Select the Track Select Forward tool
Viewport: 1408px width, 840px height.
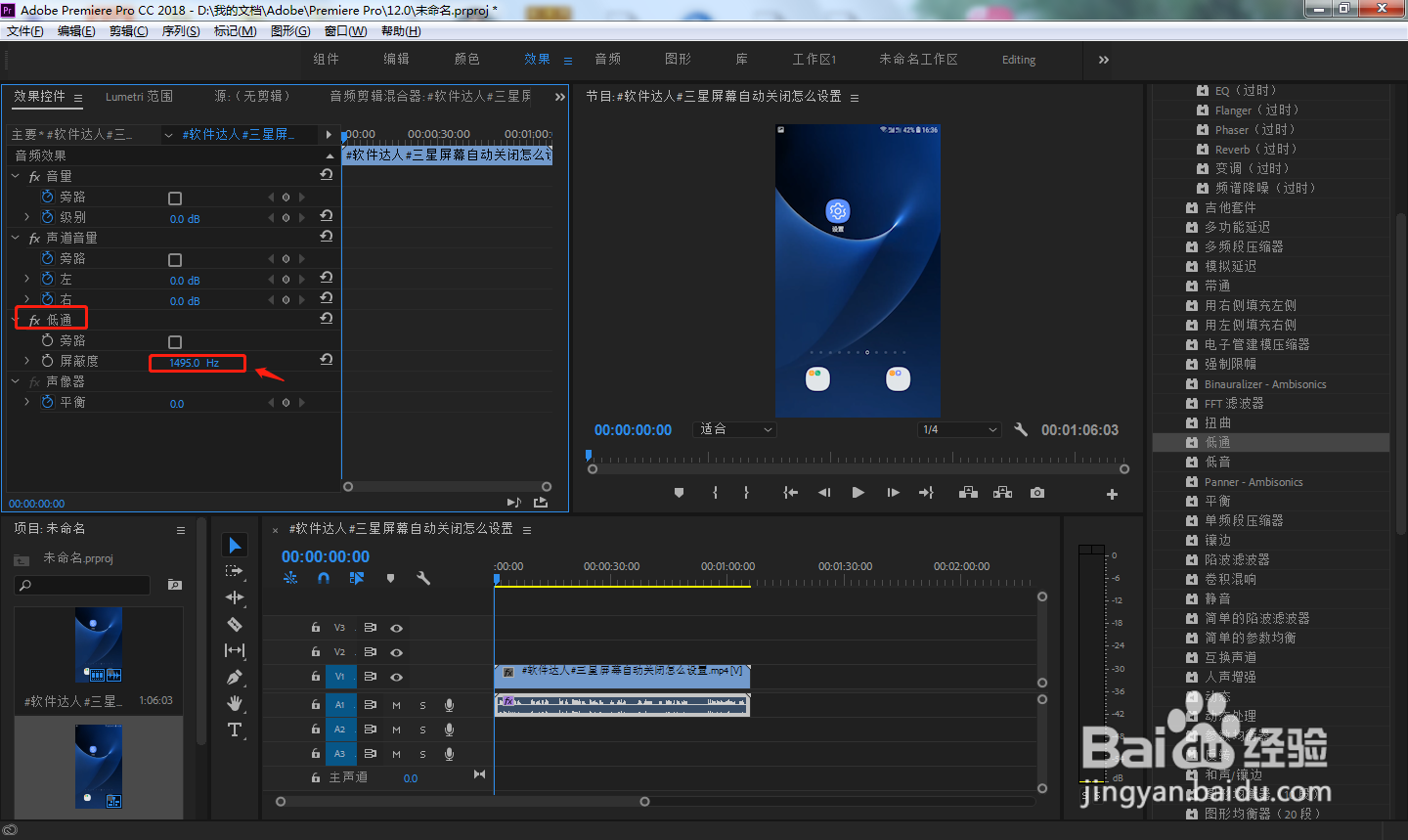tap(235, 571)
